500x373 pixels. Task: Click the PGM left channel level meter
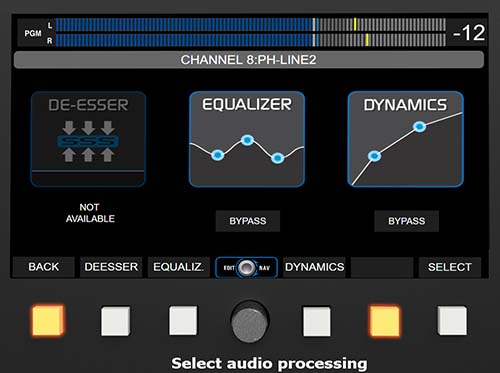pos(251,25)
